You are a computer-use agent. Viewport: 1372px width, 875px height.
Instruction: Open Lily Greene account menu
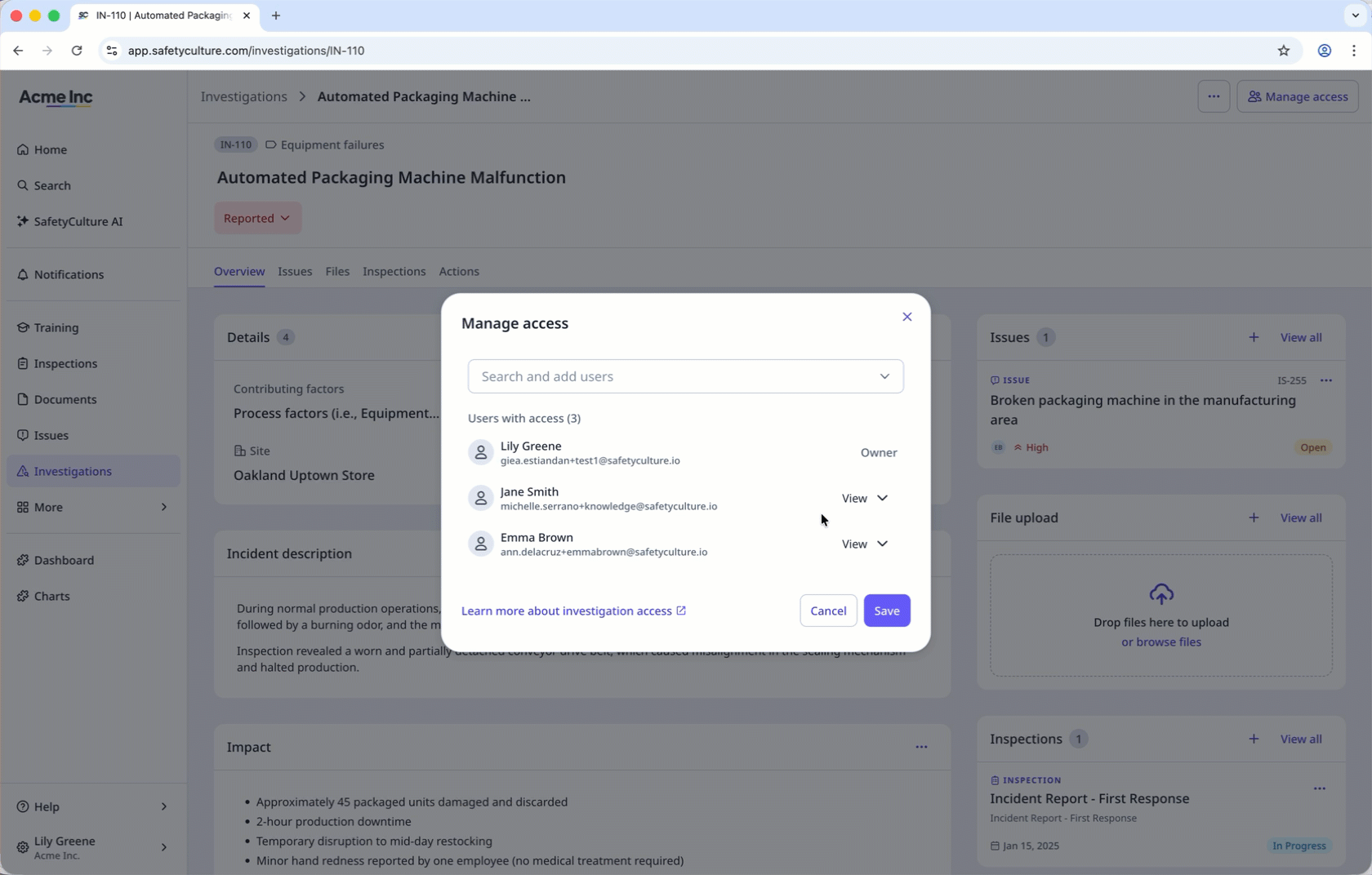[x=93, y=847]
